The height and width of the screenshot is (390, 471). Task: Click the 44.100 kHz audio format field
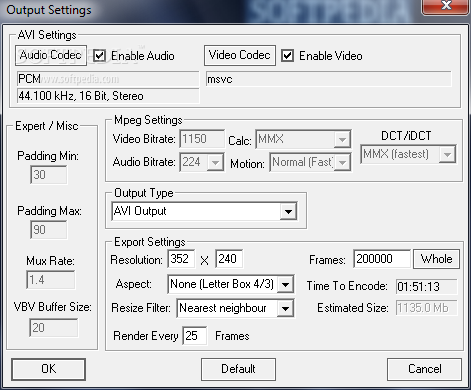click(108, 96)
